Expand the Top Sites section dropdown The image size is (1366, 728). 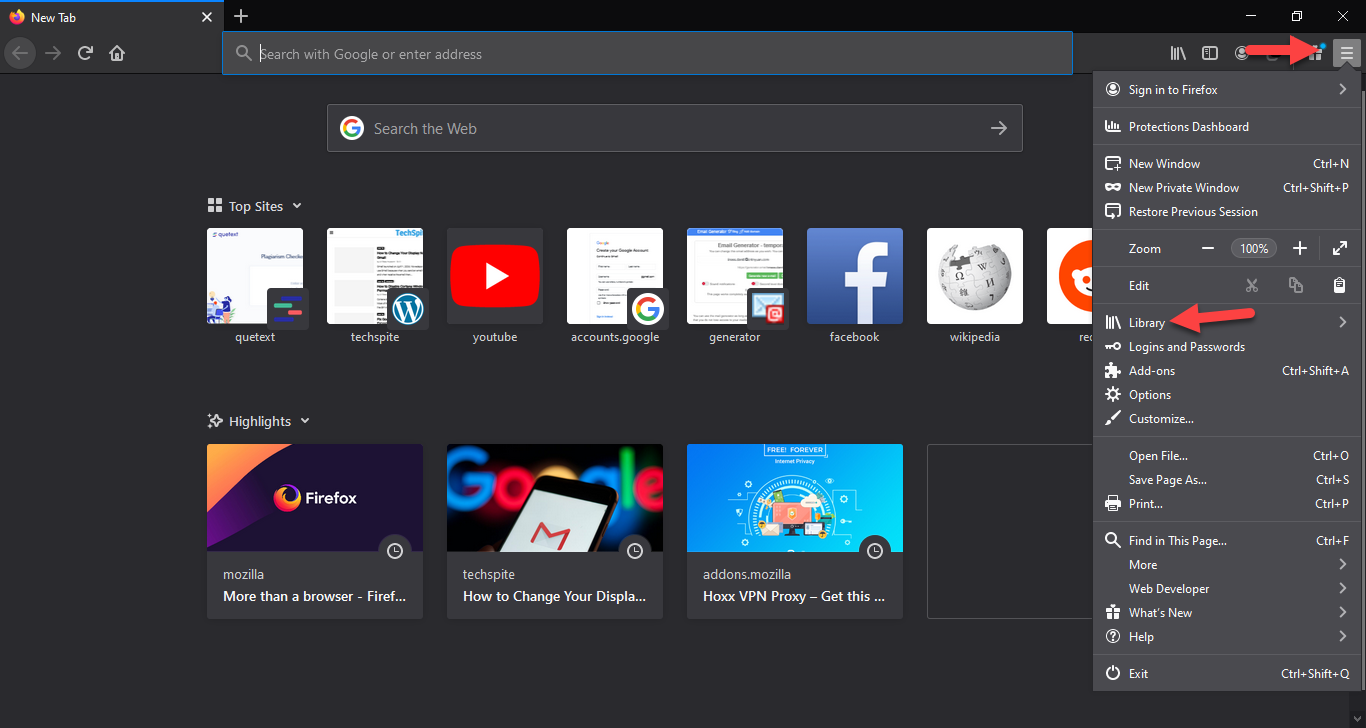pos(297,206)
